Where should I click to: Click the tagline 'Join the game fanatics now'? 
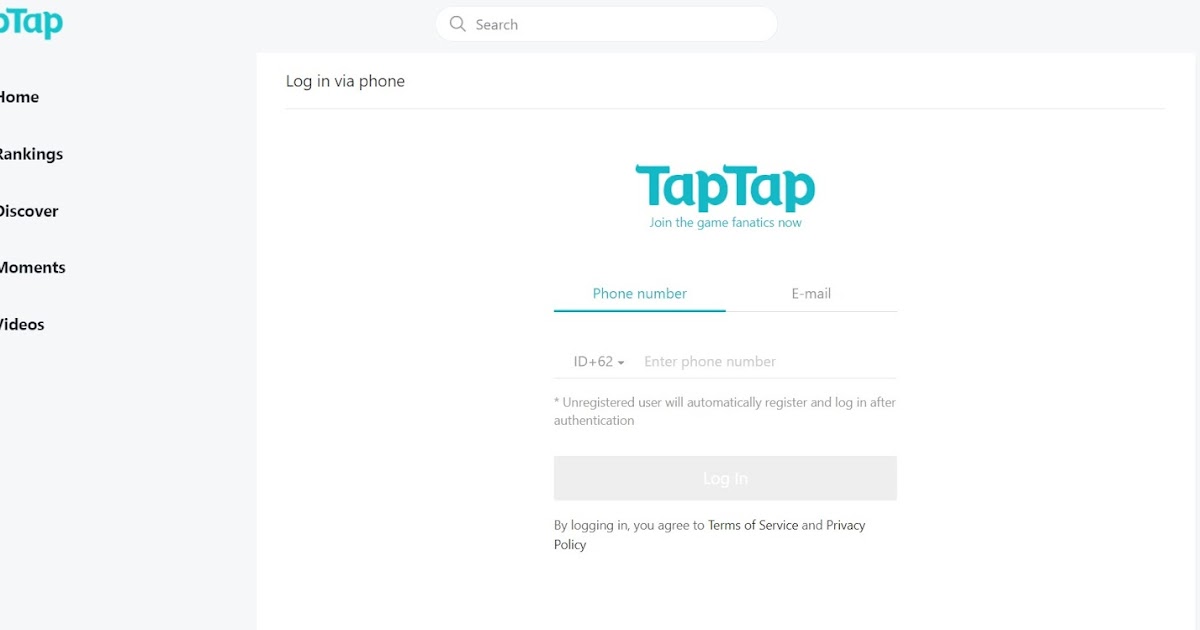[725, 222]
